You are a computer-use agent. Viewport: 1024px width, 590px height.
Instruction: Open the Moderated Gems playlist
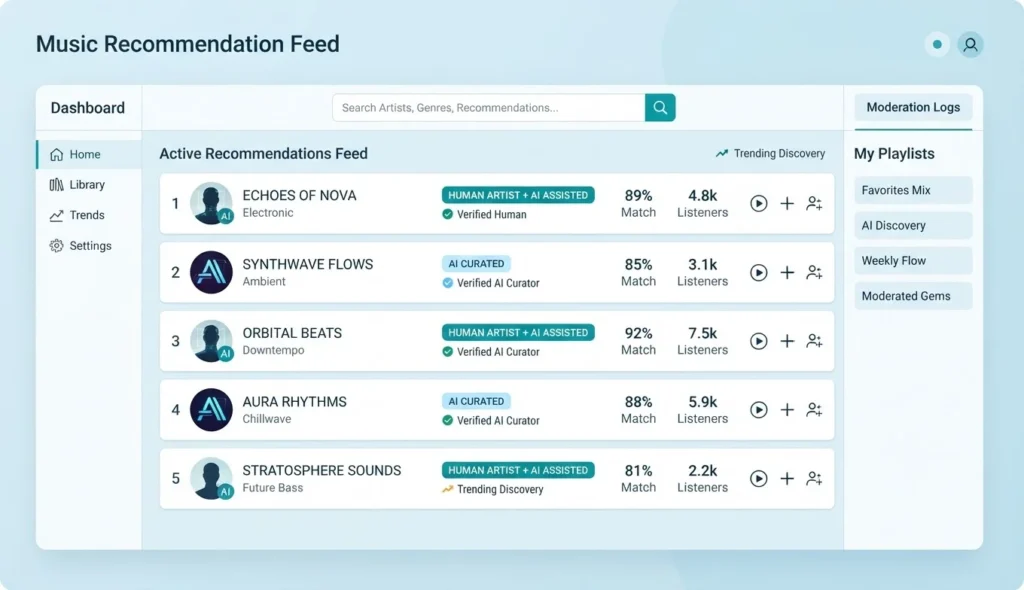tap(913, 296)
